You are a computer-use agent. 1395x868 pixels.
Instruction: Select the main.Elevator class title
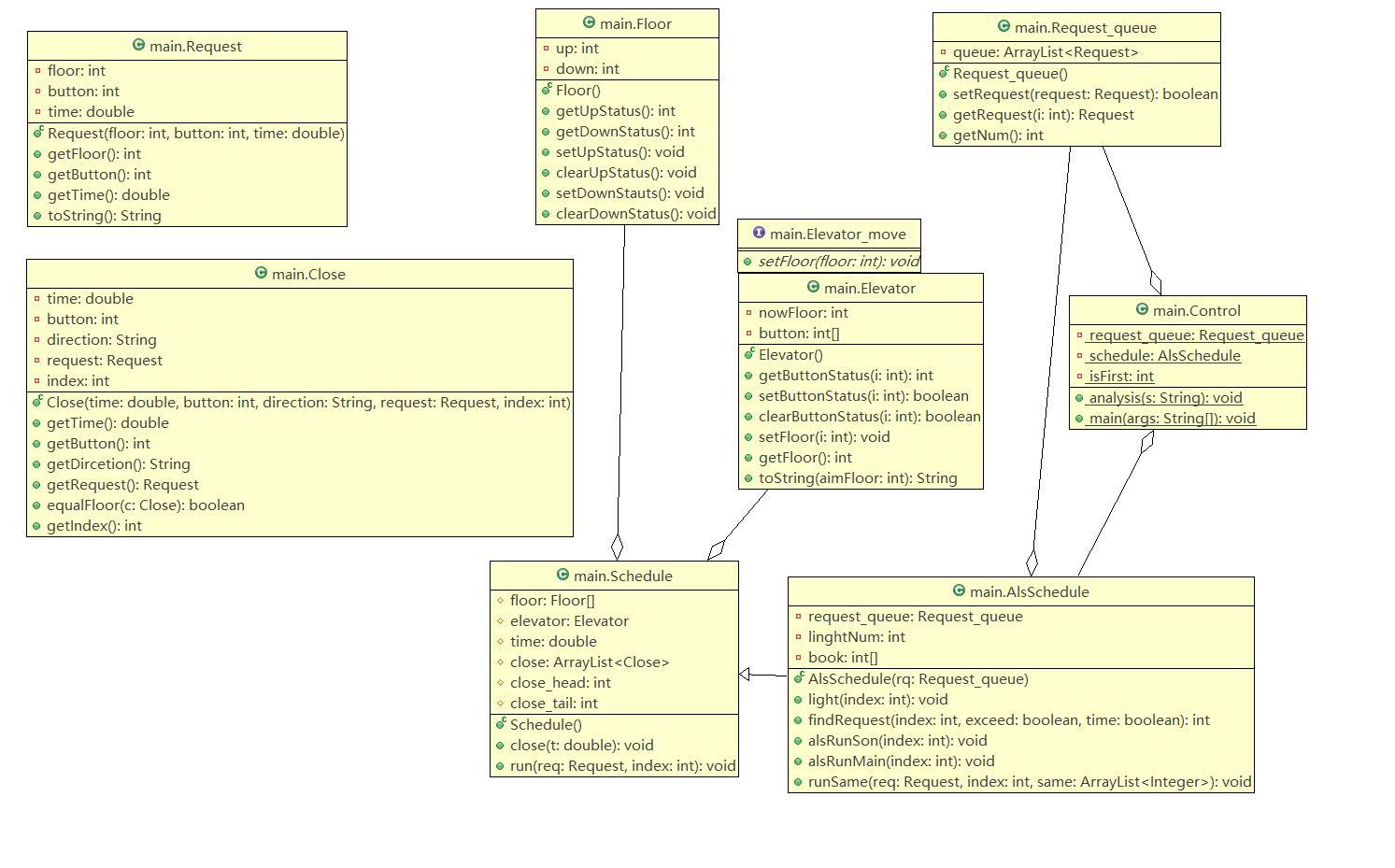(869, 288)
